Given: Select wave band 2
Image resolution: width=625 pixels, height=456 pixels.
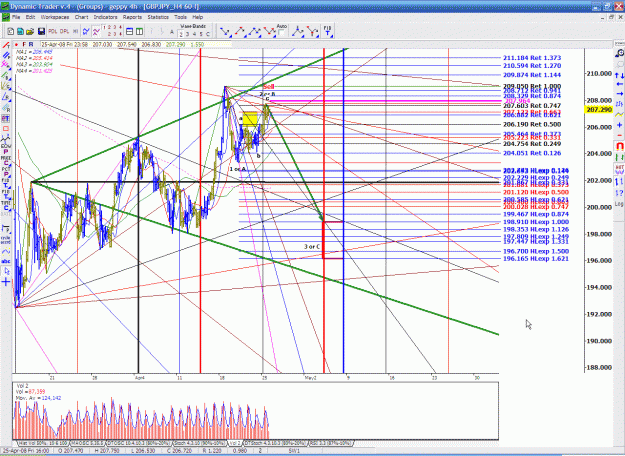Looking at the screenshot, I should (181, 35).
